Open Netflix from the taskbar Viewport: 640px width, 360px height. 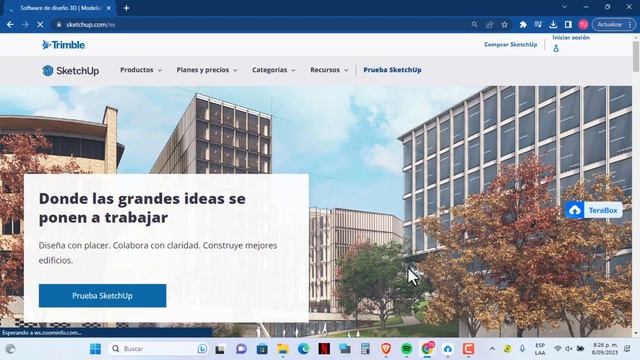324,349
